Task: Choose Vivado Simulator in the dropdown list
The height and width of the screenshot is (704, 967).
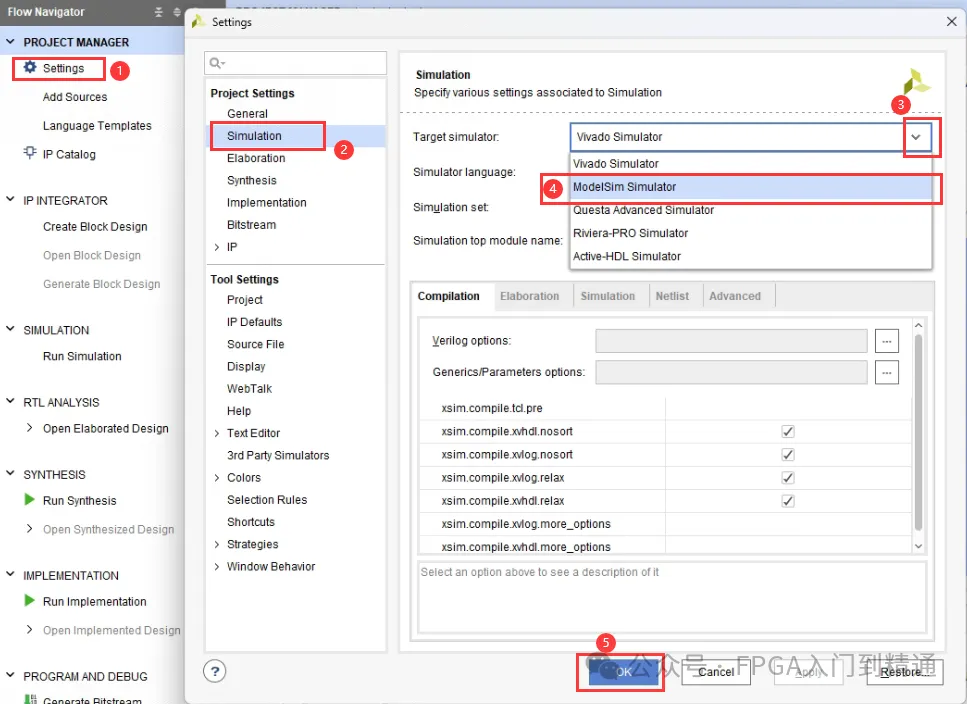Action: [751, 163]
